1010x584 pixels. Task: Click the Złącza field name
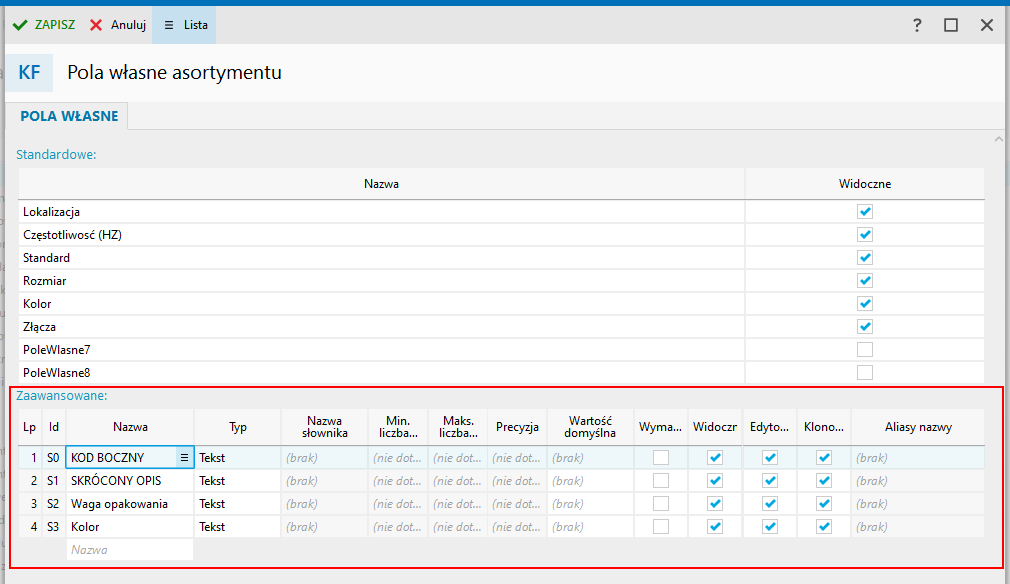39,327
